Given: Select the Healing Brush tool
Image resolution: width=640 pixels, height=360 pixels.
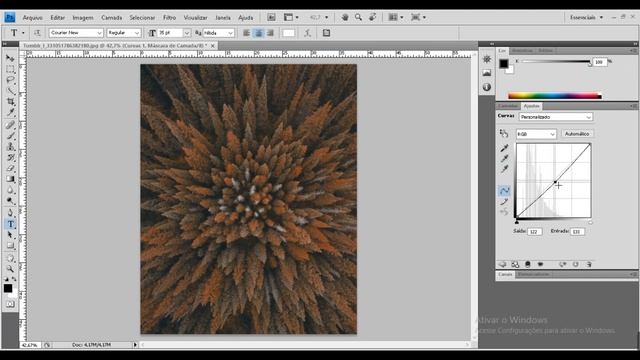Looking at the screenshot, I should [x=10, y=125].
